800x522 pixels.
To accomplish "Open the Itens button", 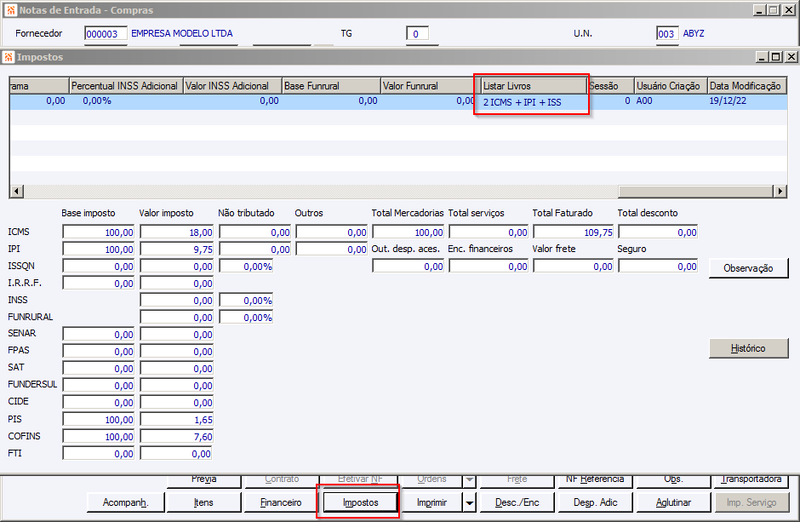I will pyautogui.click(x=204, y=503).
